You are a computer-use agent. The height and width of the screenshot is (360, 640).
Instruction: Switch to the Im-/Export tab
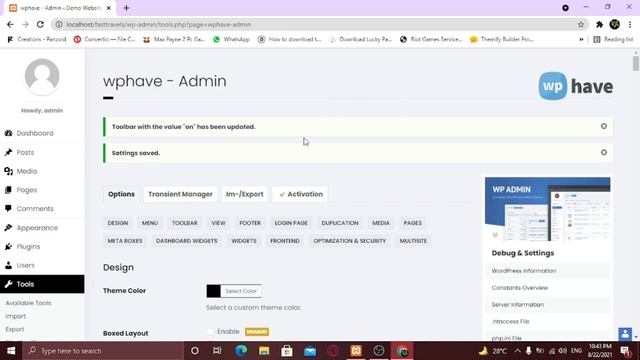(x=244, y=194)
